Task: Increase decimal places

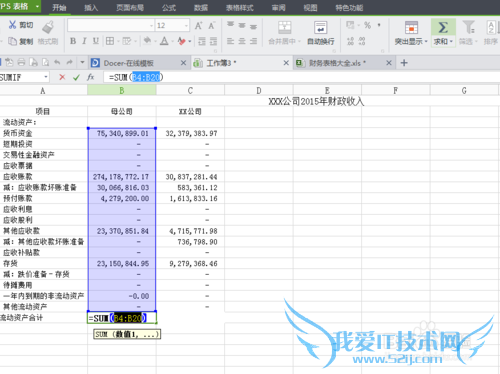Action: (351, 41)
